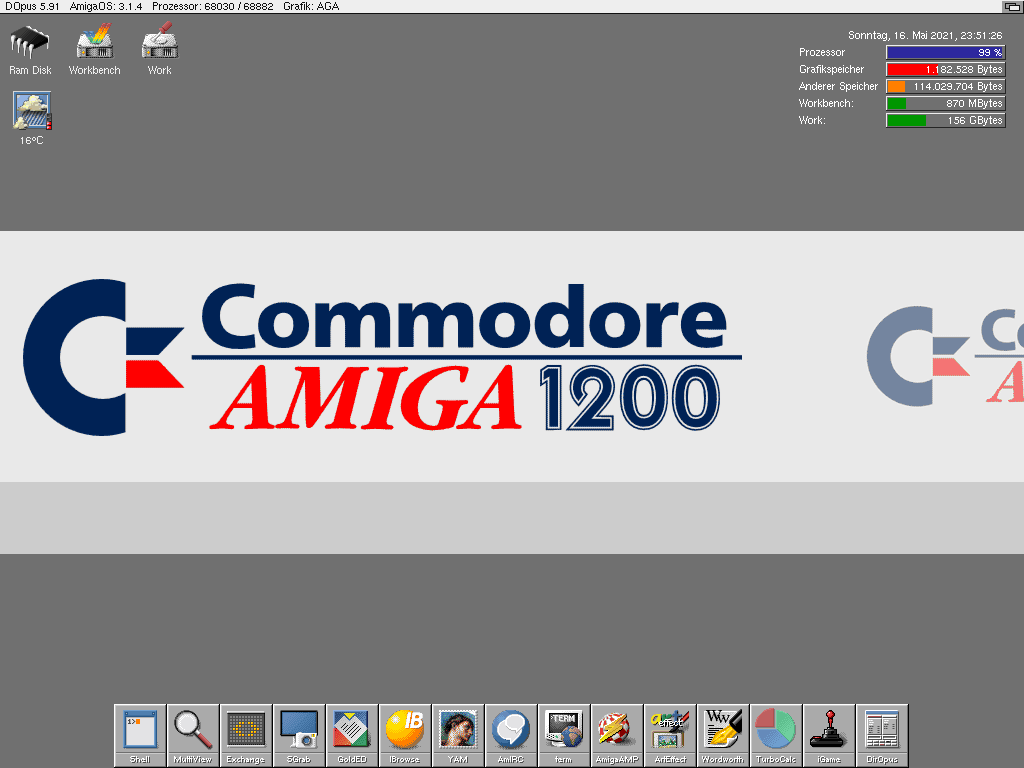1024x768 pixels.
Task: Open Wordworth word processor
Action: pos(722,735)
